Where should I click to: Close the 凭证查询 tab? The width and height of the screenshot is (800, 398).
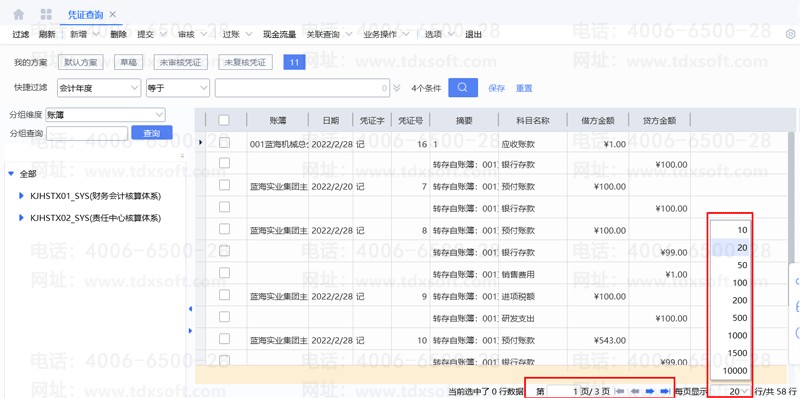point(113,14)
